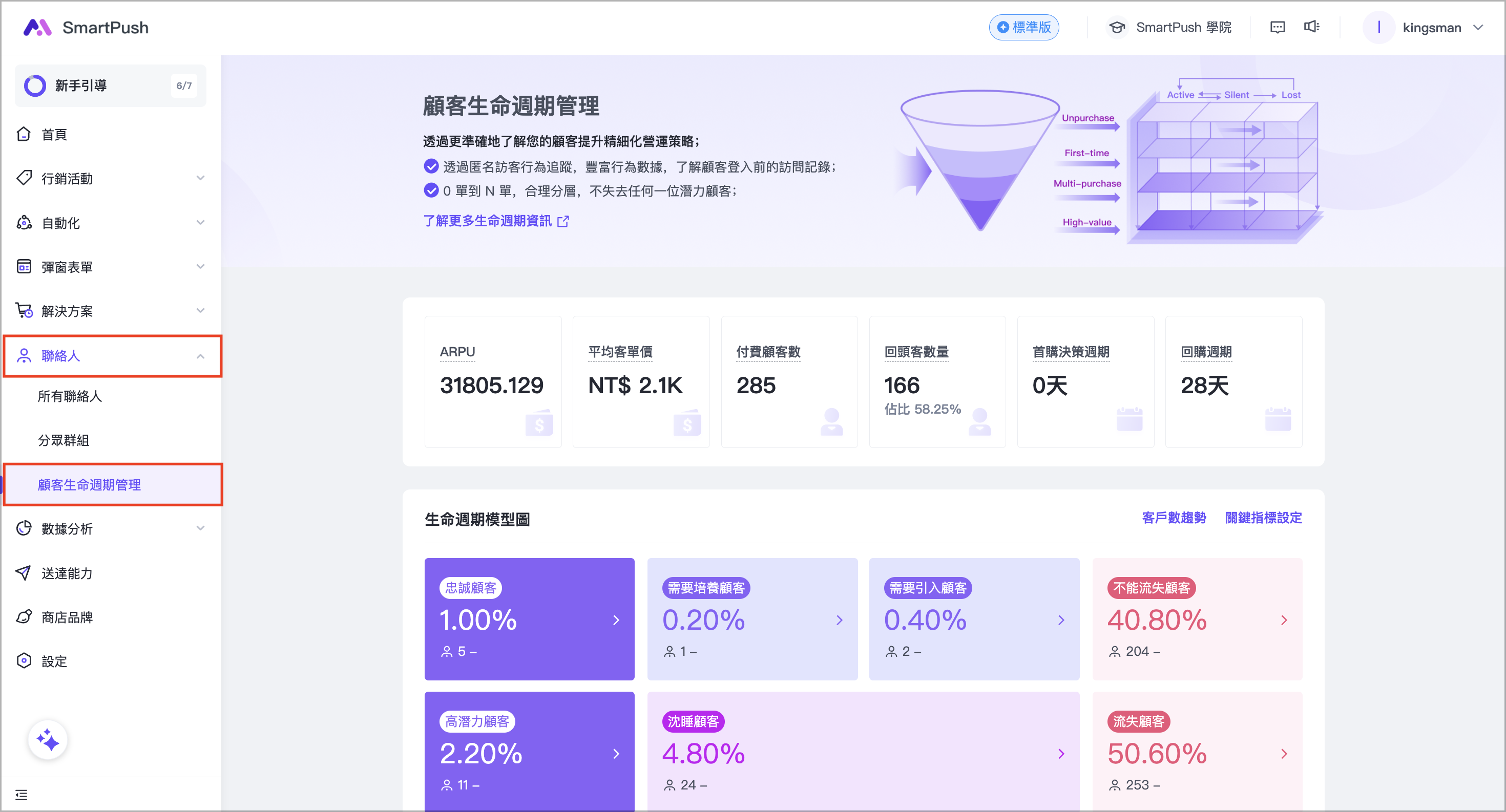
Task: Select 所有聯絡人 submenu item
Action: click(70, 396)
